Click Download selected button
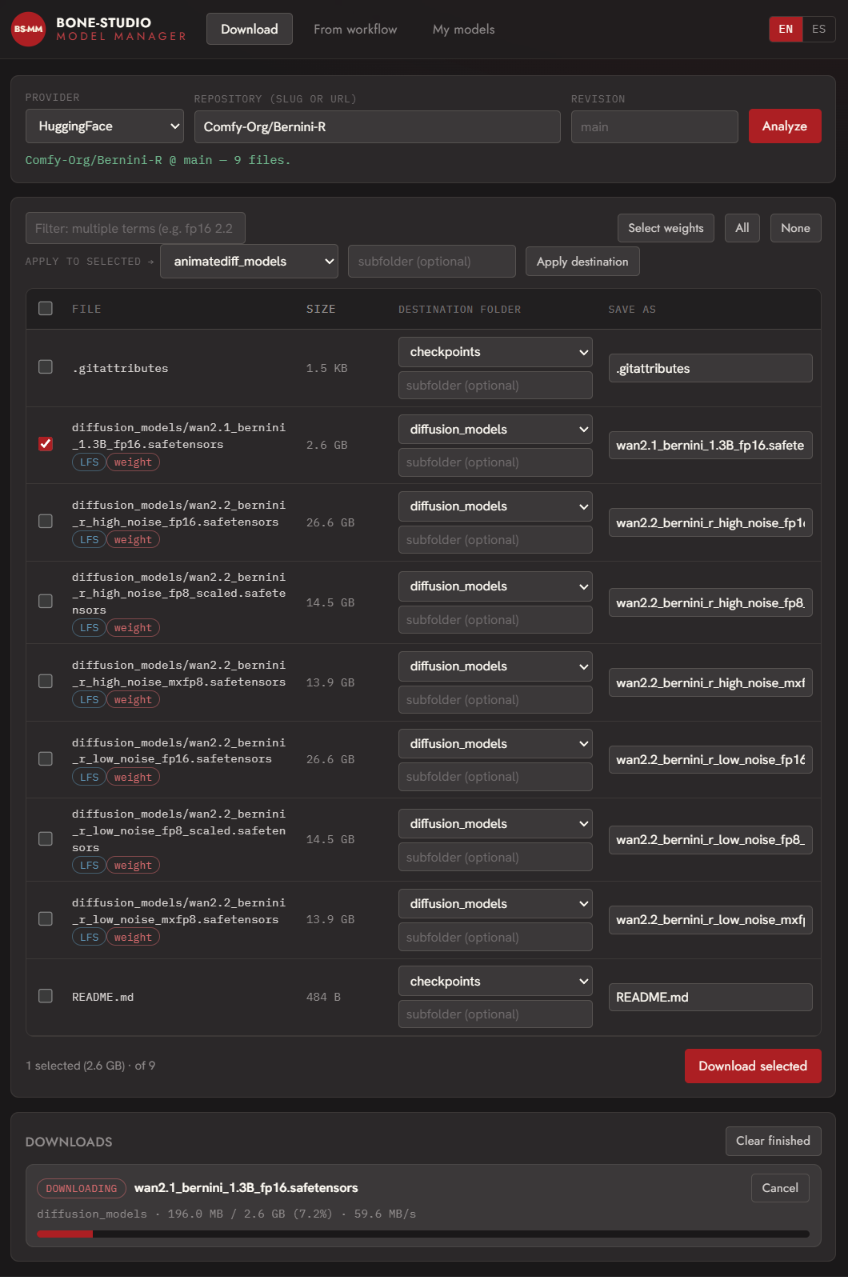848x1277 pixels. [753, 1066]
